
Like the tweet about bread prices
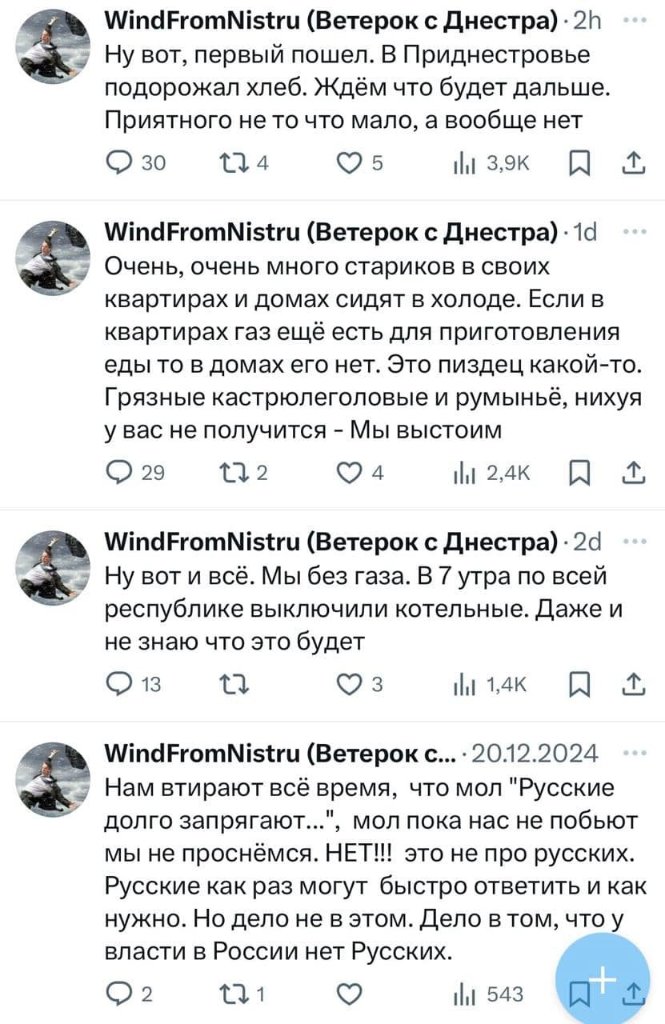pyautogui.click(x=349, y=164)
